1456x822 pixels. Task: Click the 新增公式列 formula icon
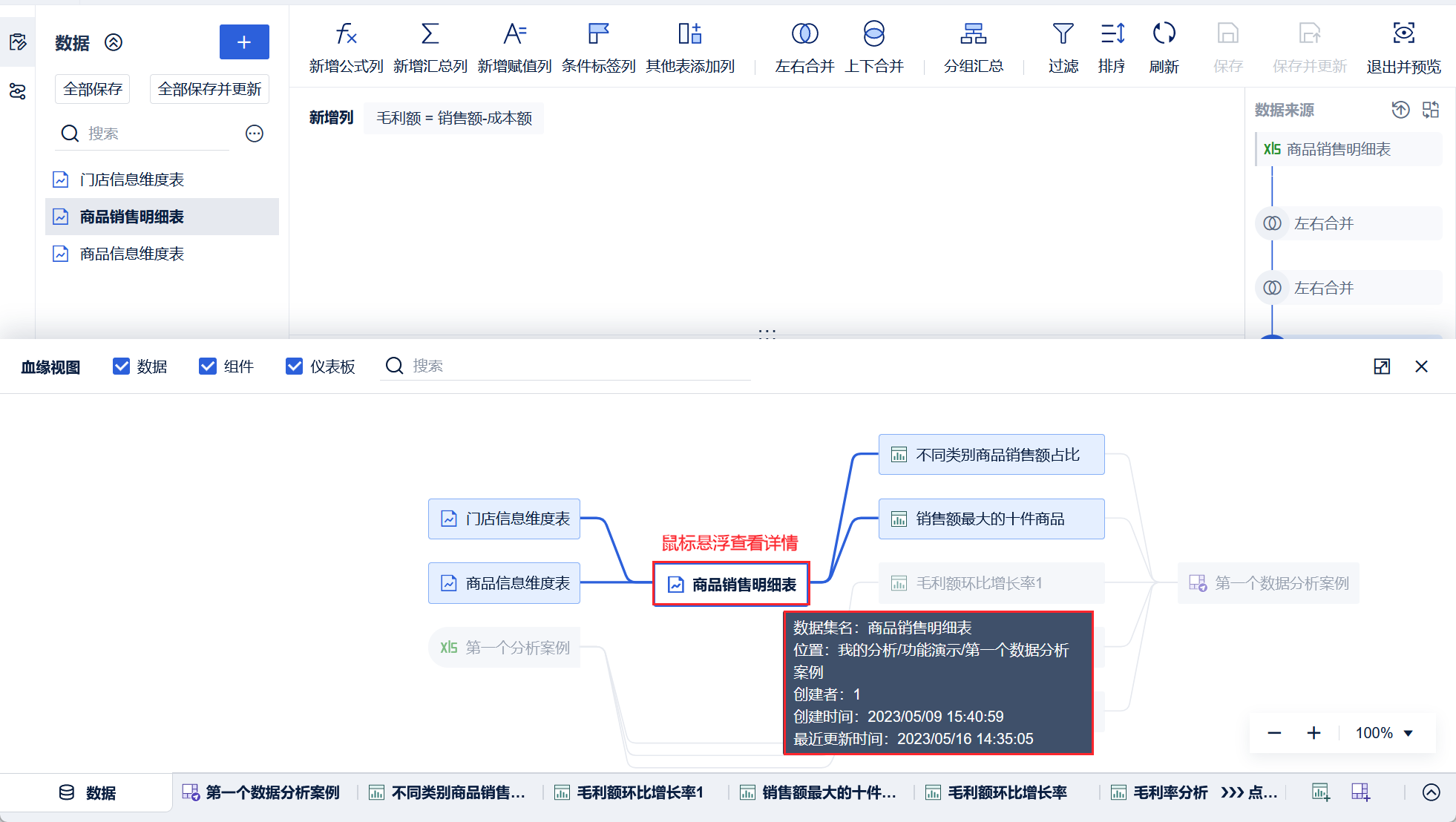346,34
